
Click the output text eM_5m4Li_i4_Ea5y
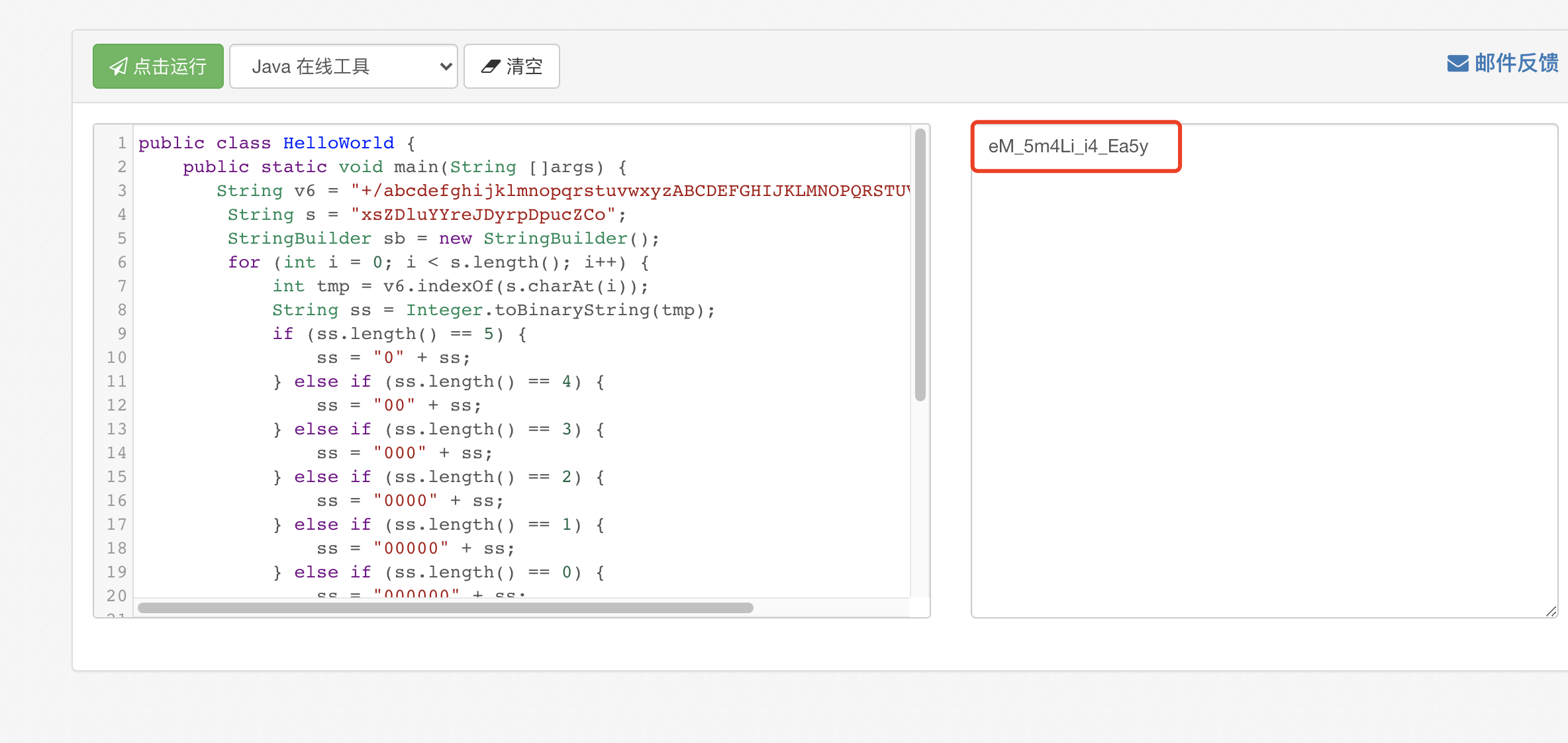1067,146
